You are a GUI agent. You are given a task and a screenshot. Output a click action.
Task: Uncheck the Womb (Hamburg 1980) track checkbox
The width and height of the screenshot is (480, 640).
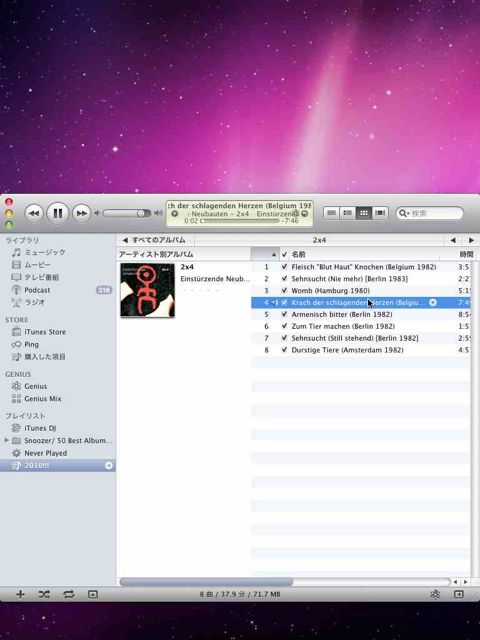point(284,291)
